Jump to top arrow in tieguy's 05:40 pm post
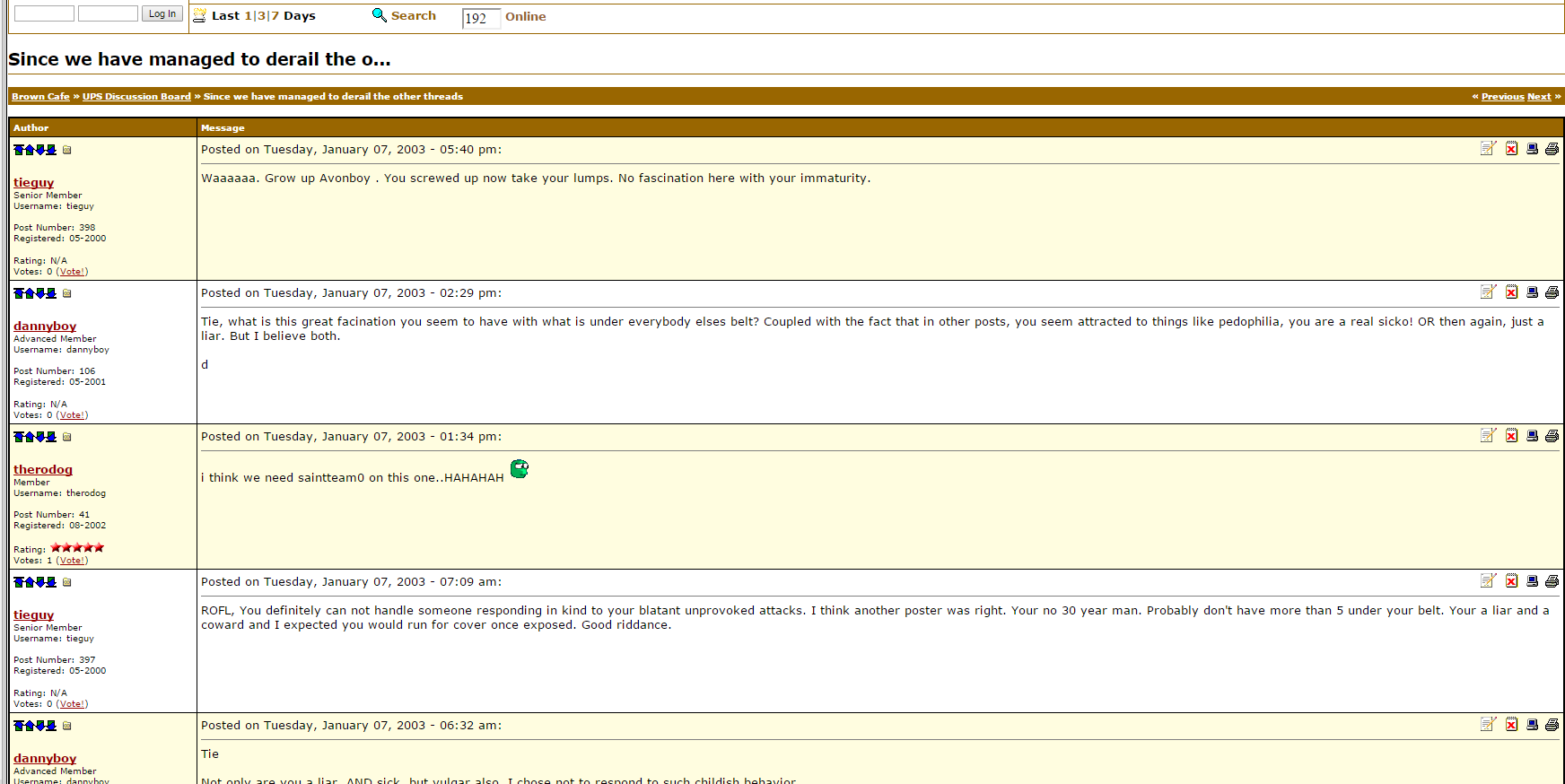1565x784 pixels. 19,150
